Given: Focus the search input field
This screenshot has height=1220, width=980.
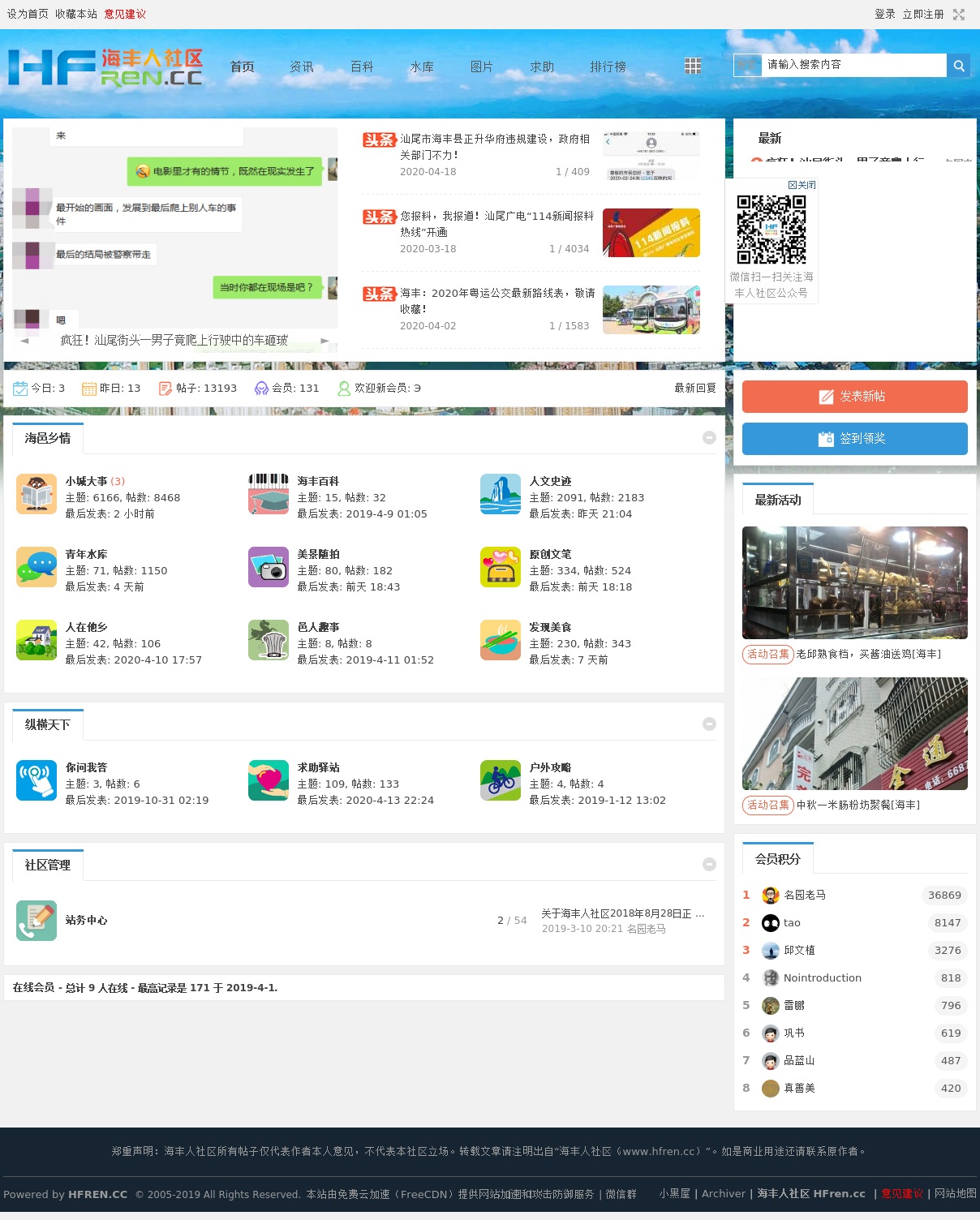Looking at the screenshot, I should coord(853,65).
